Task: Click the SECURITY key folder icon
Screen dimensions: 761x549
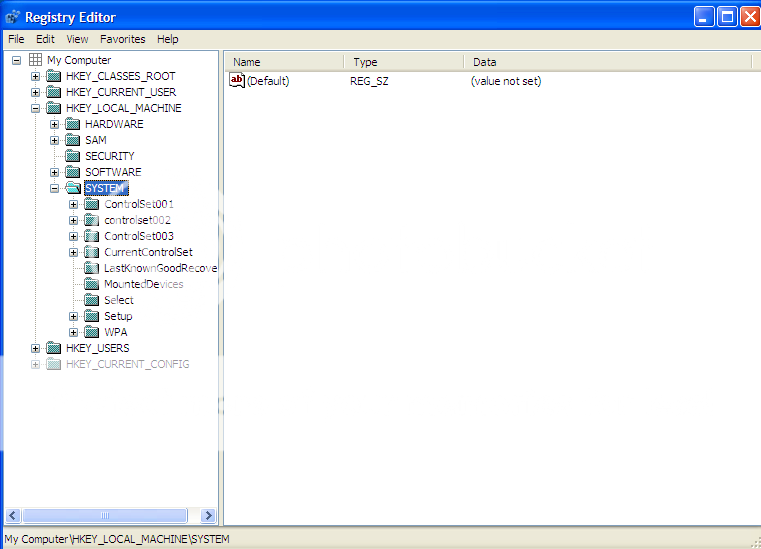Action: [x=73, y=156]
